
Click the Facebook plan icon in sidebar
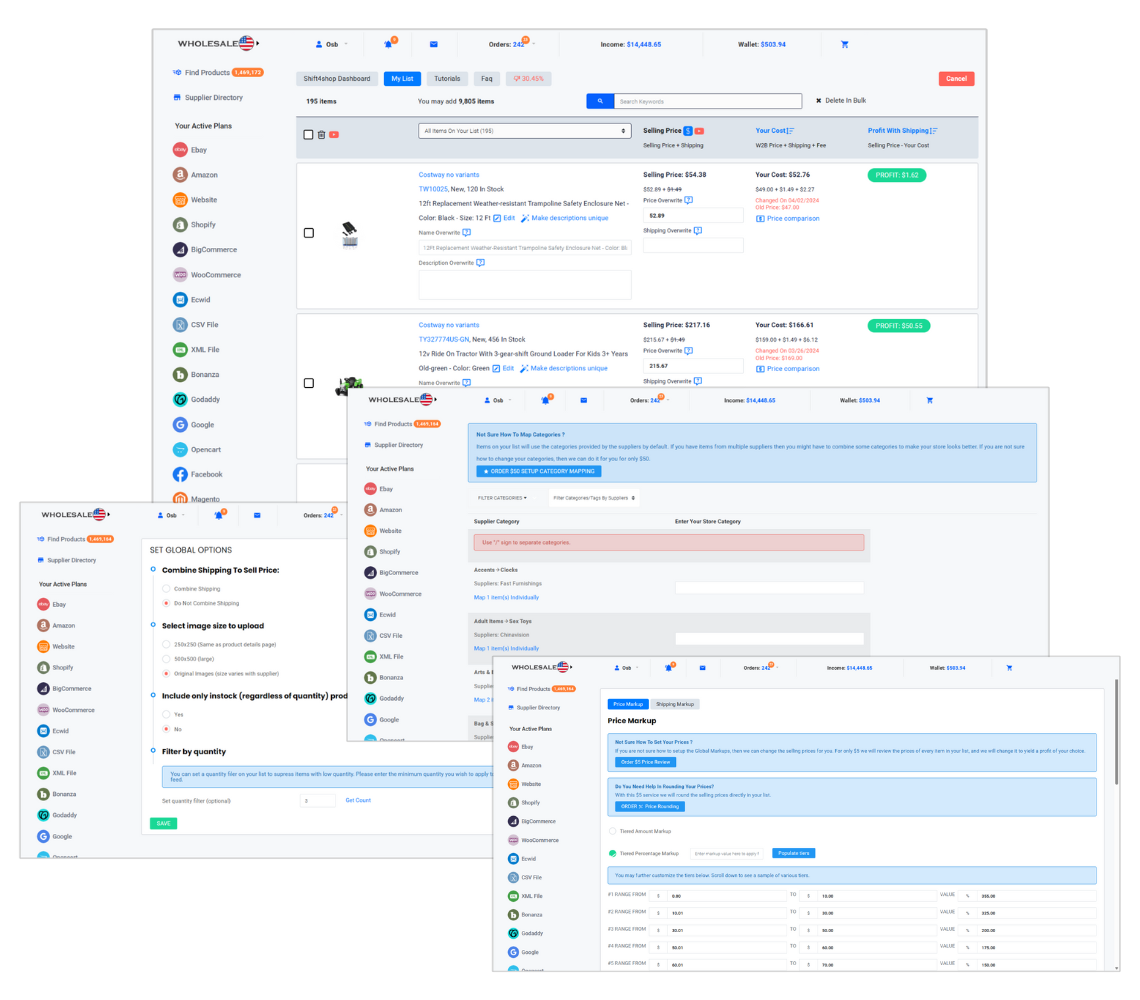[180, 475]
